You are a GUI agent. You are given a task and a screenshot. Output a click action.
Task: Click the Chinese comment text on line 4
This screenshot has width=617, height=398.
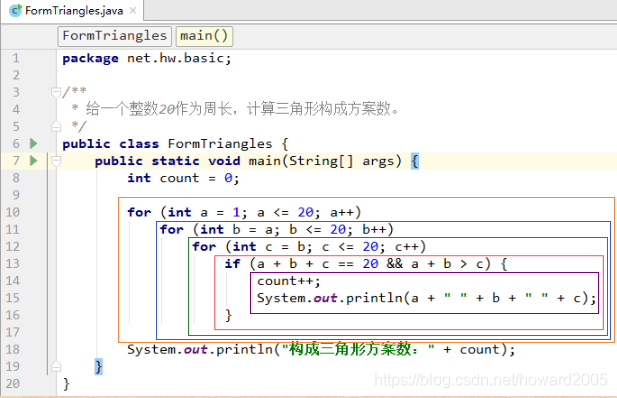tap(242, 109)
